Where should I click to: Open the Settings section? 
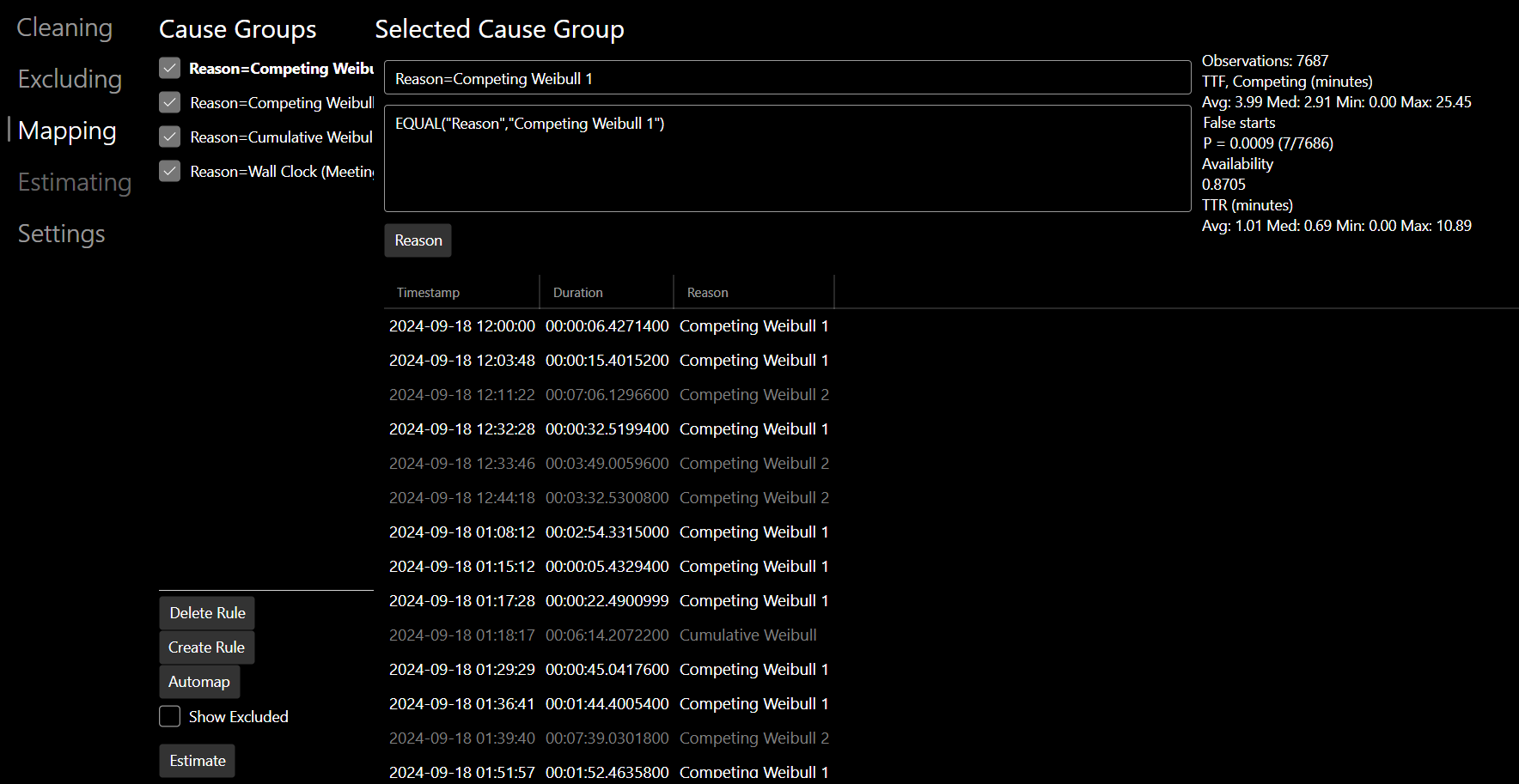61,234
